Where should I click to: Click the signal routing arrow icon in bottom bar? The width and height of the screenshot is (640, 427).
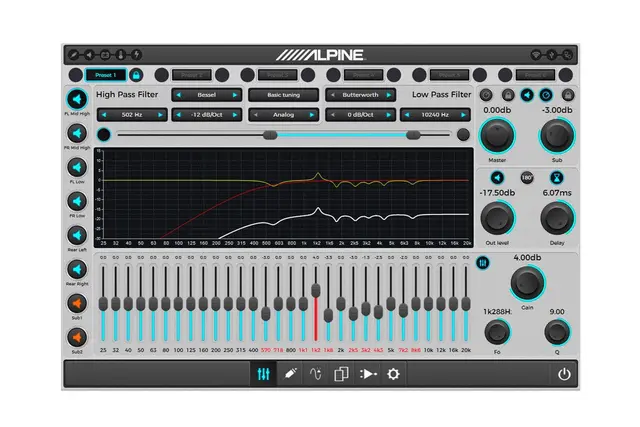(367, 374)
